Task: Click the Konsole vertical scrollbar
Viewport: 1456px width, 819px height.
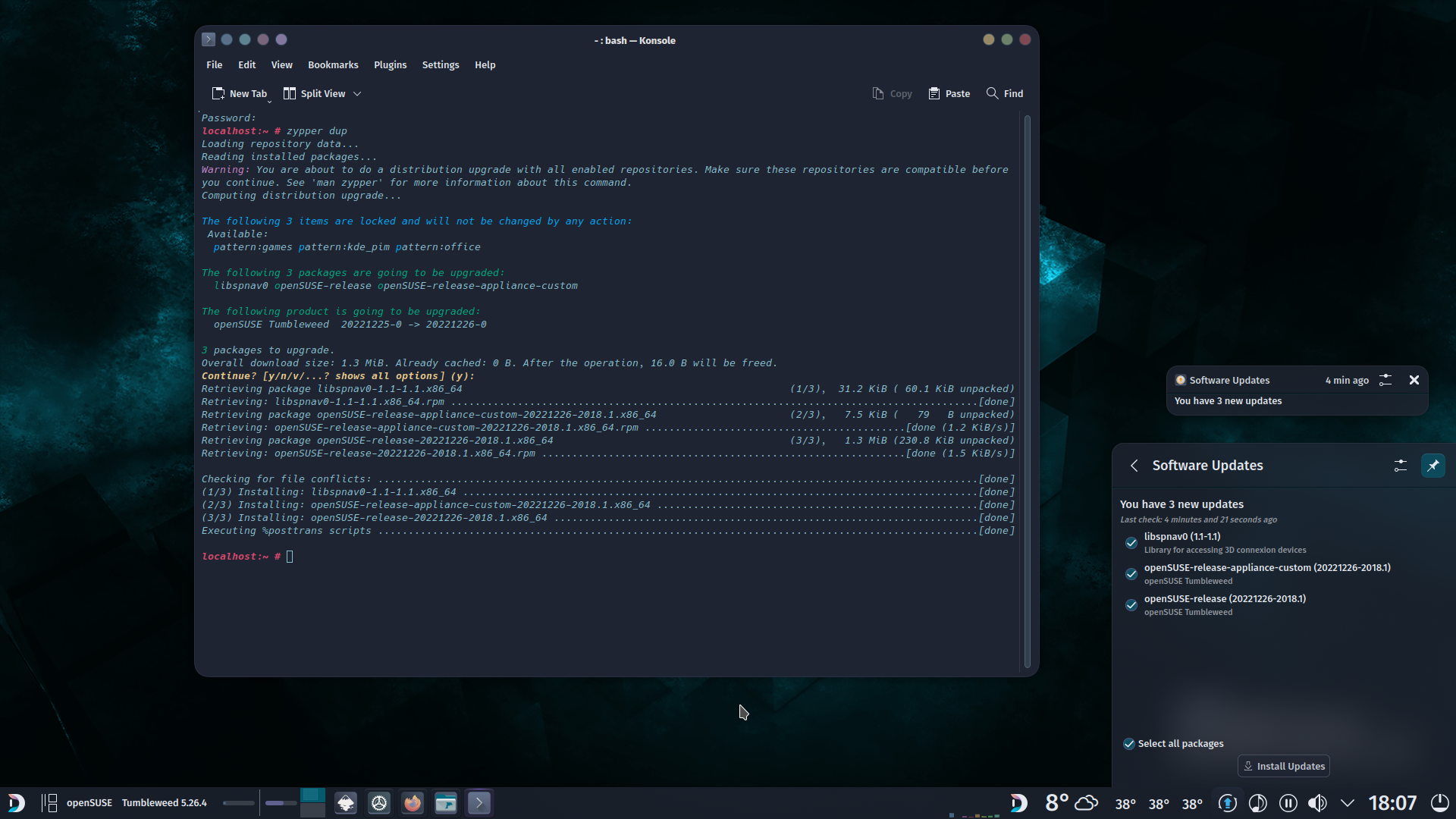Action: coord(1028,391)
